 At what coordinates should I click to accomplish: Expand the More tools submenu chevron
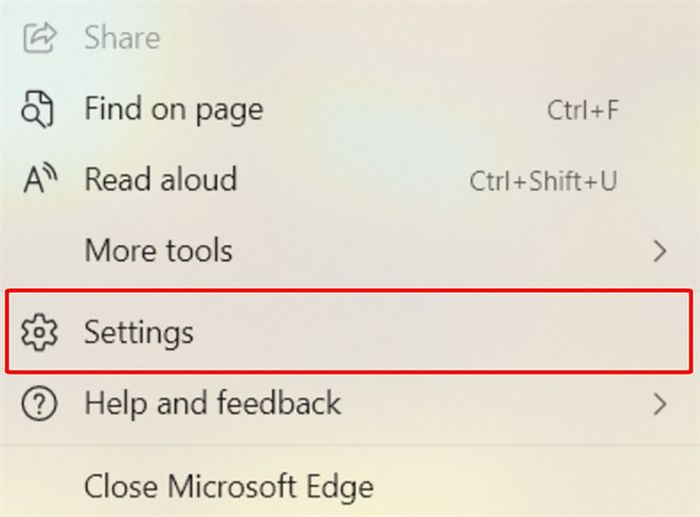click(x=660, y=251)
